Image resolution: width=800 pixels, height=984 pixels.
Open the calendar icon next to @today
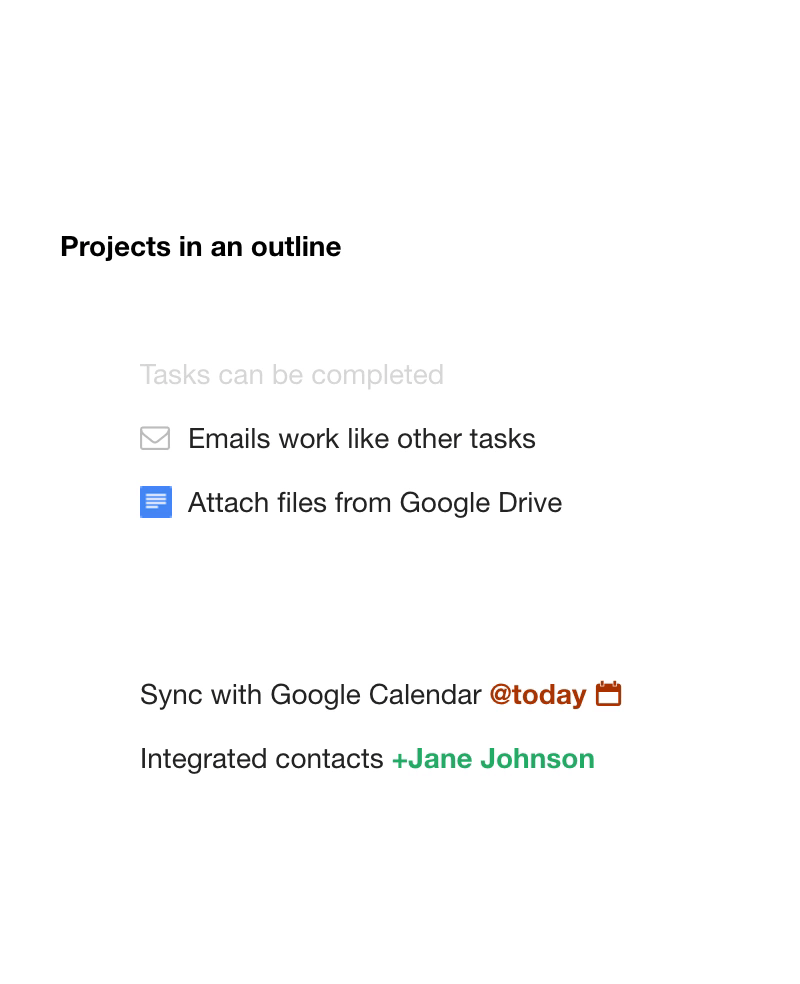[609, 694]
